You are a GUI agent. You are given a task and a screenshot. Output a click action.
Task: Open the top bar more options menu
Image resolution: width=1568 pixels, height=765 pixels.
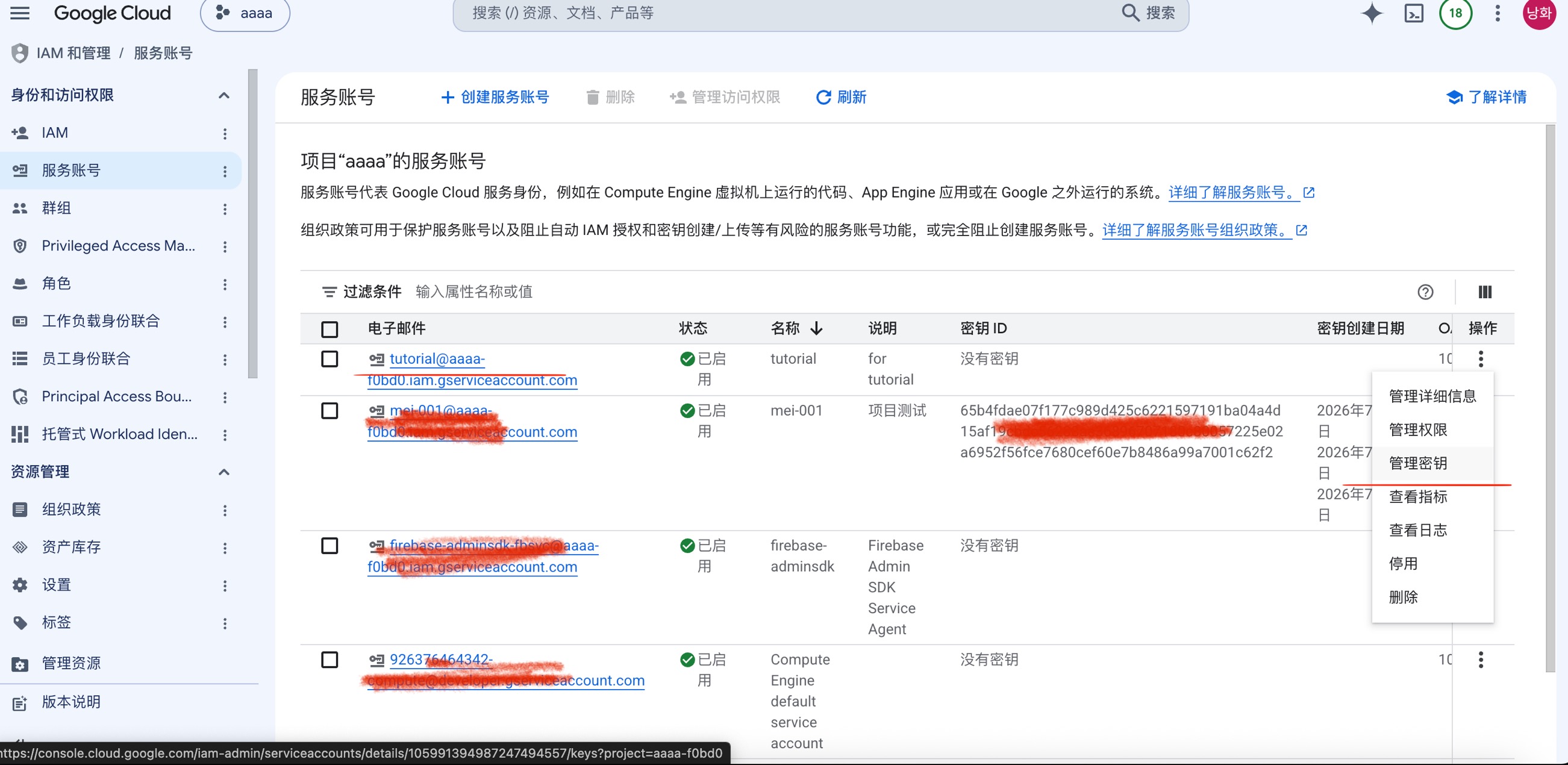point(1498,13)
